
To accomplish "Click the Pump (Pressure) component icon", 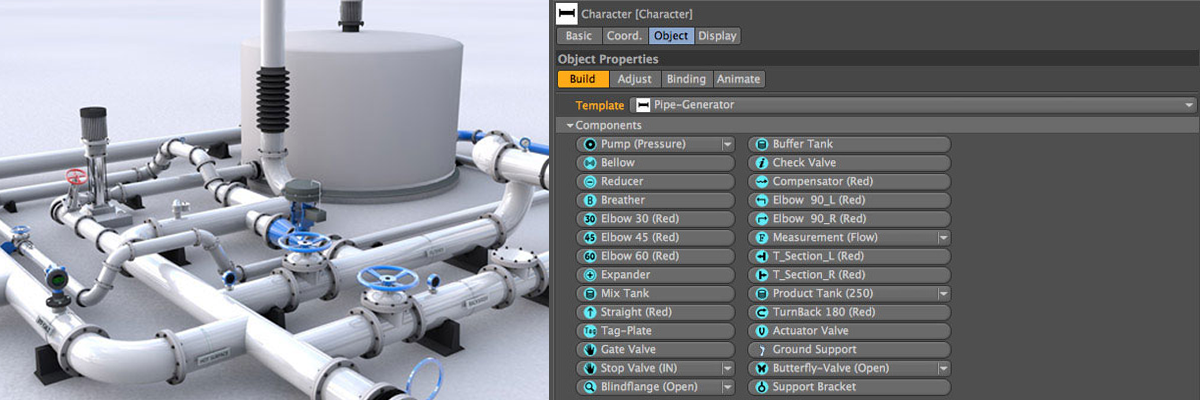I will (x=590, y=144).
